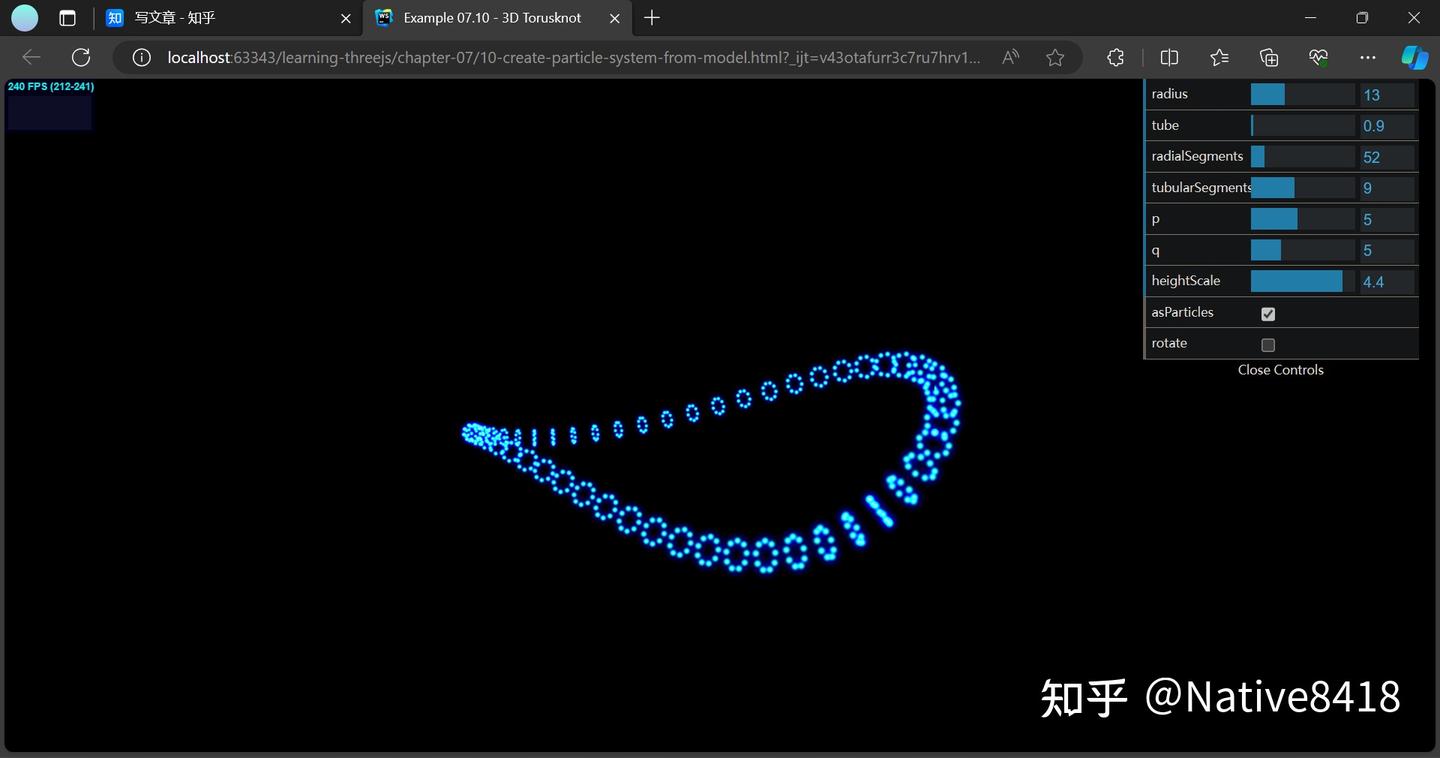Open a new browser tab
This screenshot has width=1440, height=758.
point(652,17)
